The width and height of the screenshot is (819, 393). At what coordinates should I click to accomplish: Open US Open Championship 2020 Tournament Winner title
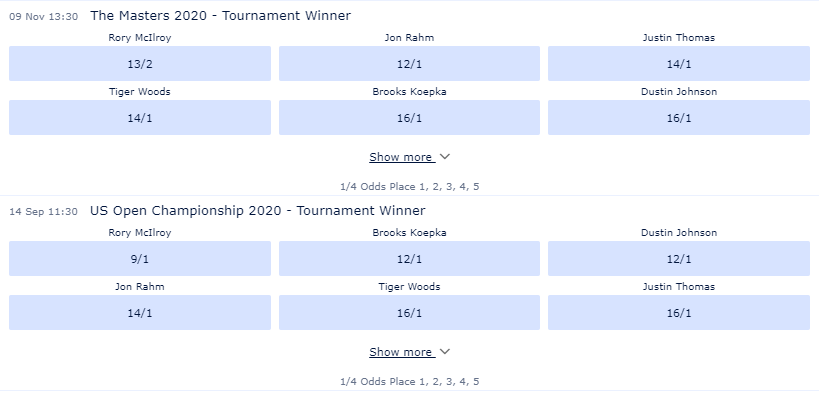coord(258,211)
